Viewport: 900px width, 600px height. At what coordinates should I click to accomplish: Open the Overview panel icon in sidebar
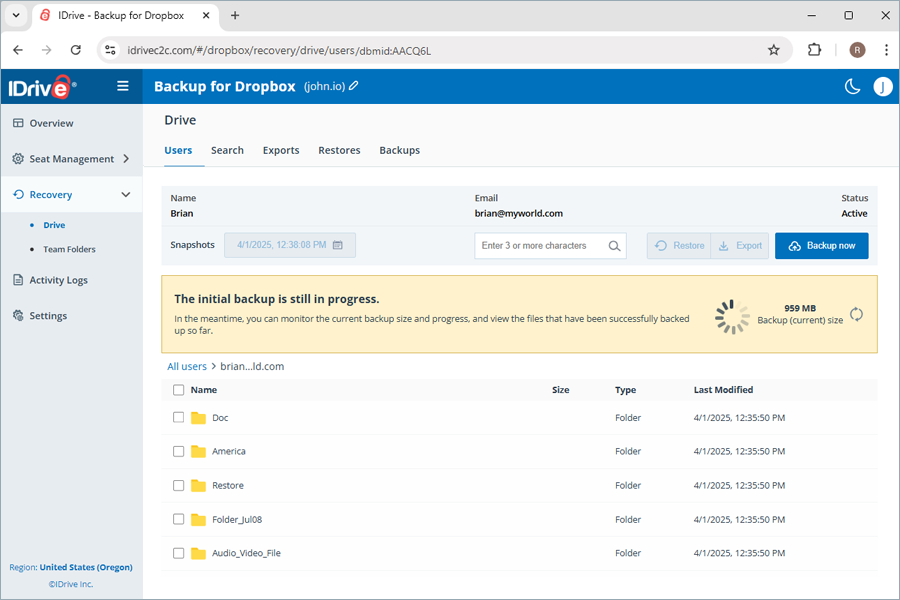pos(21,123)
